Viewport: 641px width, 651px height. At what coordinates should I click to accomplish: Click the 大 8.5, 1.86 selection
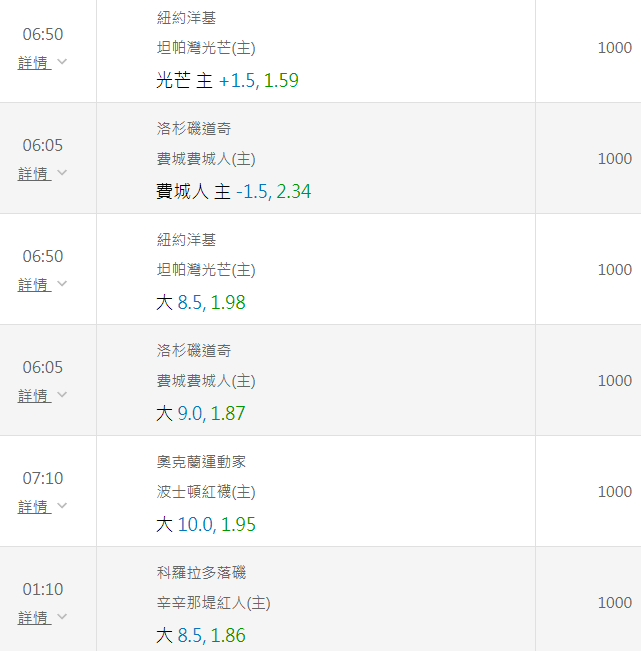[x=201, y=636]
